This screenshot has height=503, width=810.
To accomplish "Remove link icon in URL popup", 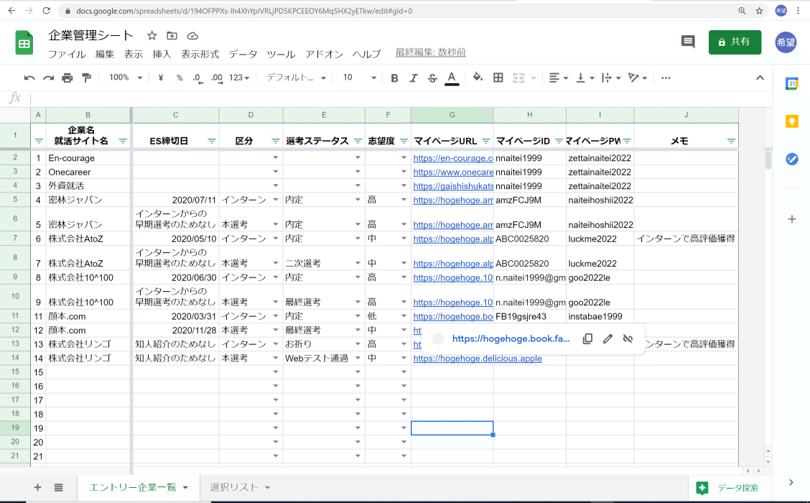I will (x=628, y=339).
